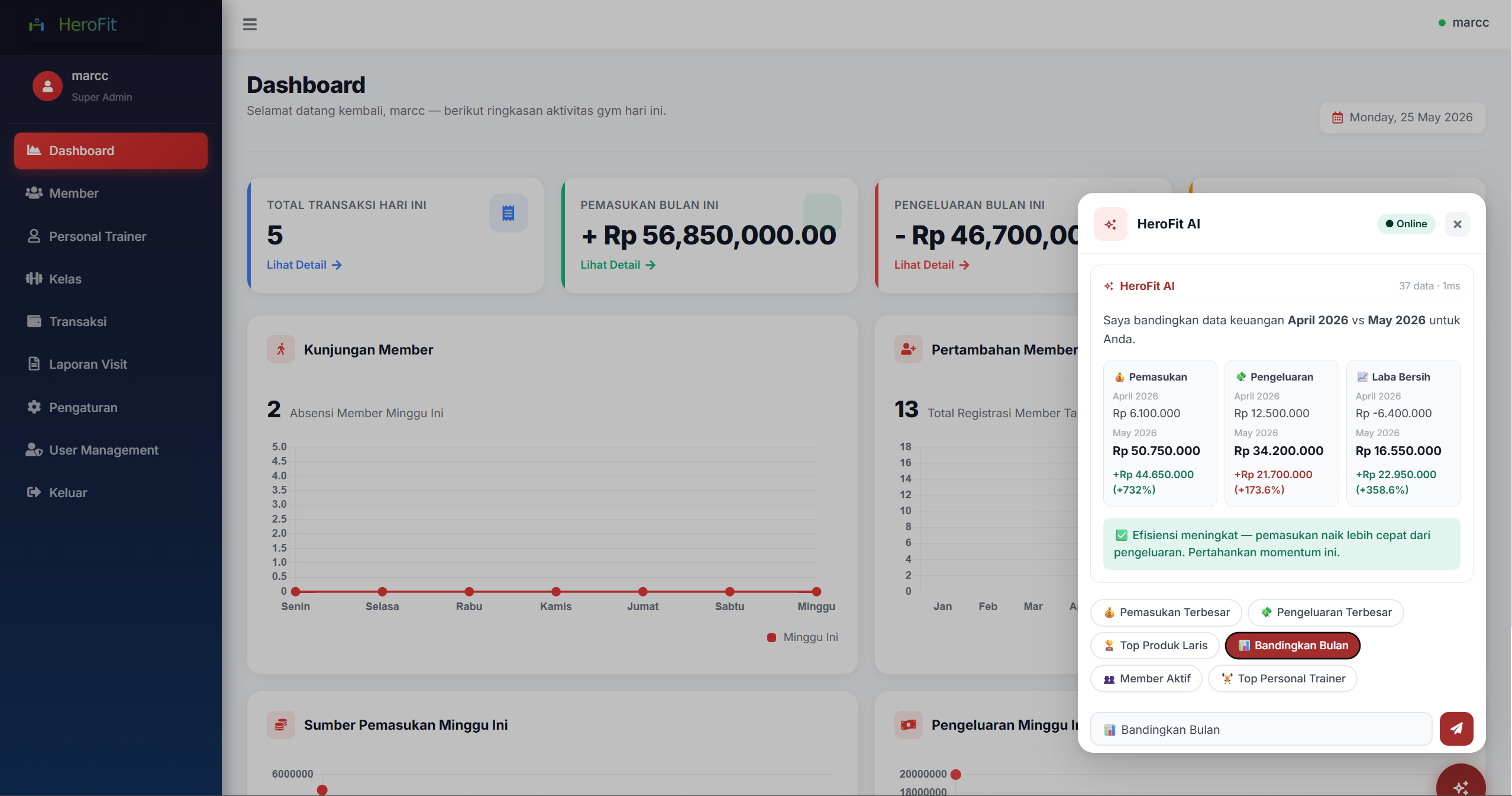Click the Keluar sign-out icon
The height and width of the screenshot is (796, 1512).
34,492
